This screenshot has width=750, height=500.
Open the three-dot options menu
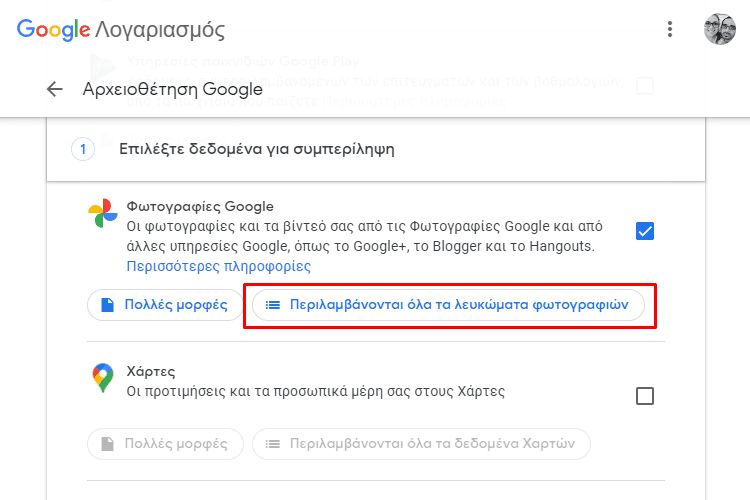click(x=670, y=29)
